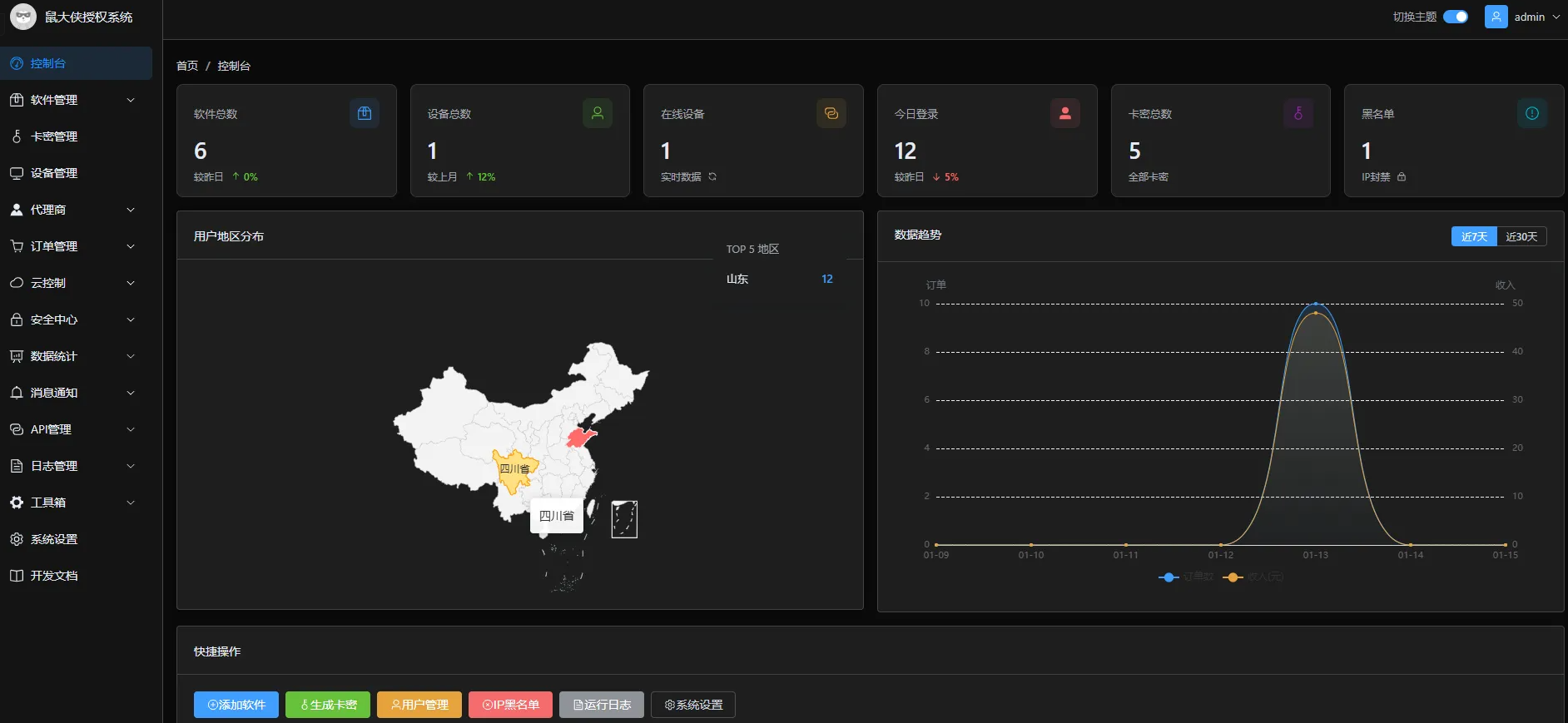Viewport: 1568px width, 723px height.
Task: Click the software total shopping bag icon
Action: pos(365,113)
